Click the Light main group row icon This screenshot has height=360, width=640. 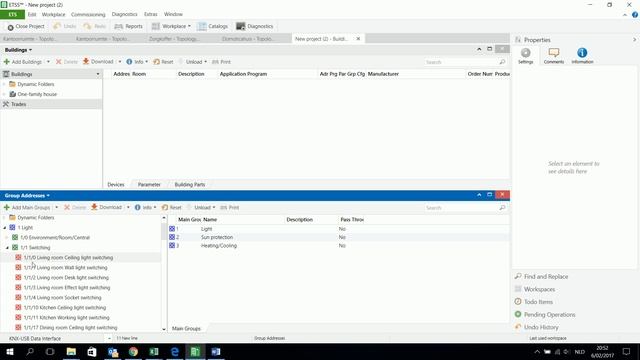click(x=172, y=229)
